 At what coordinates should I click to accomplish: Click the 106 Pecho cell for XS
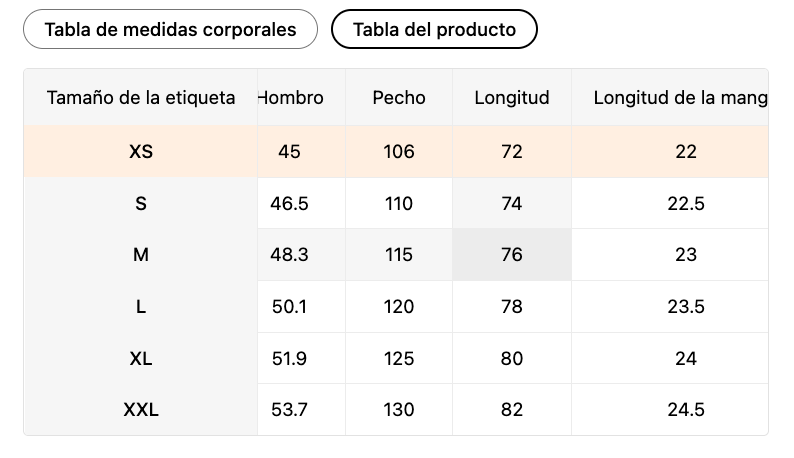[399, 152]
